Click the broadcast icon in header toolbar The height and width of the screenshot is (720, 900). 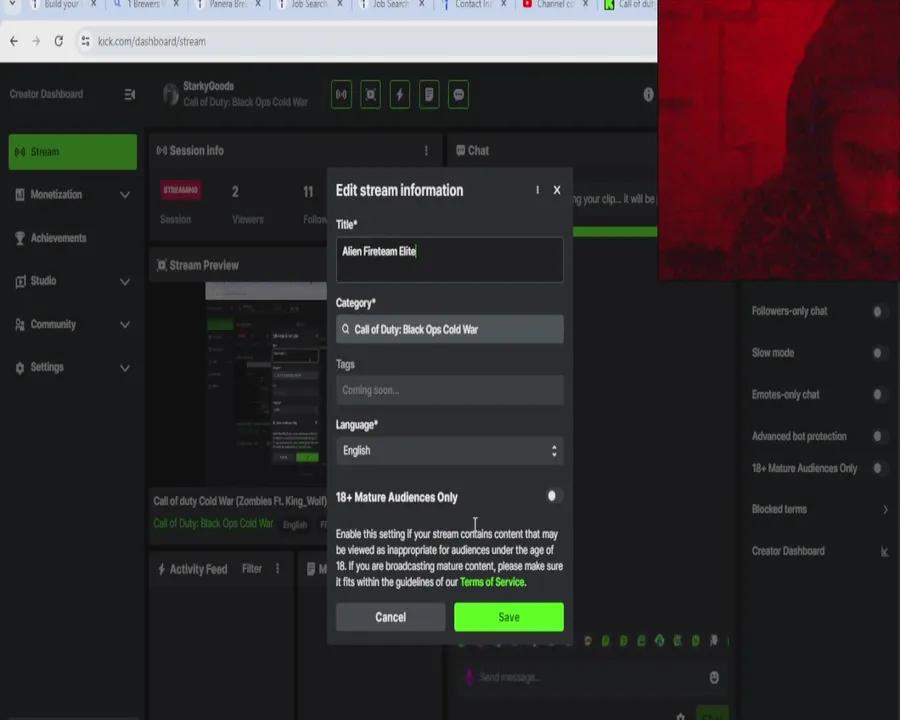click(342, 95)
